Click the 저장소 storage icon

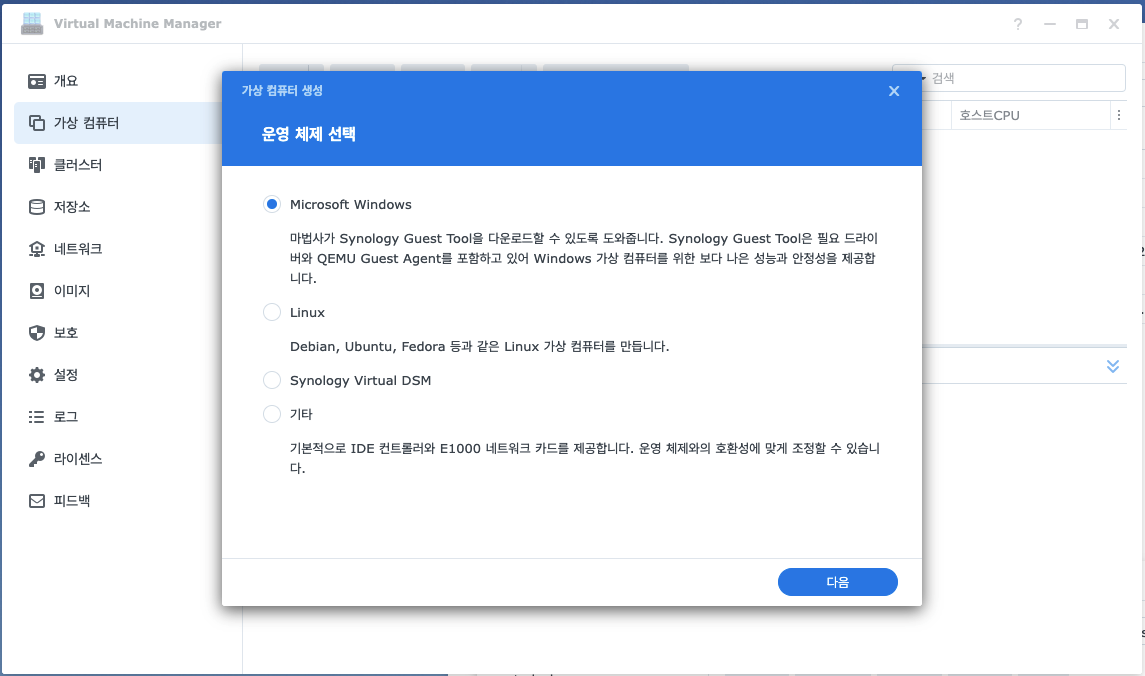[x=37, y=207]
